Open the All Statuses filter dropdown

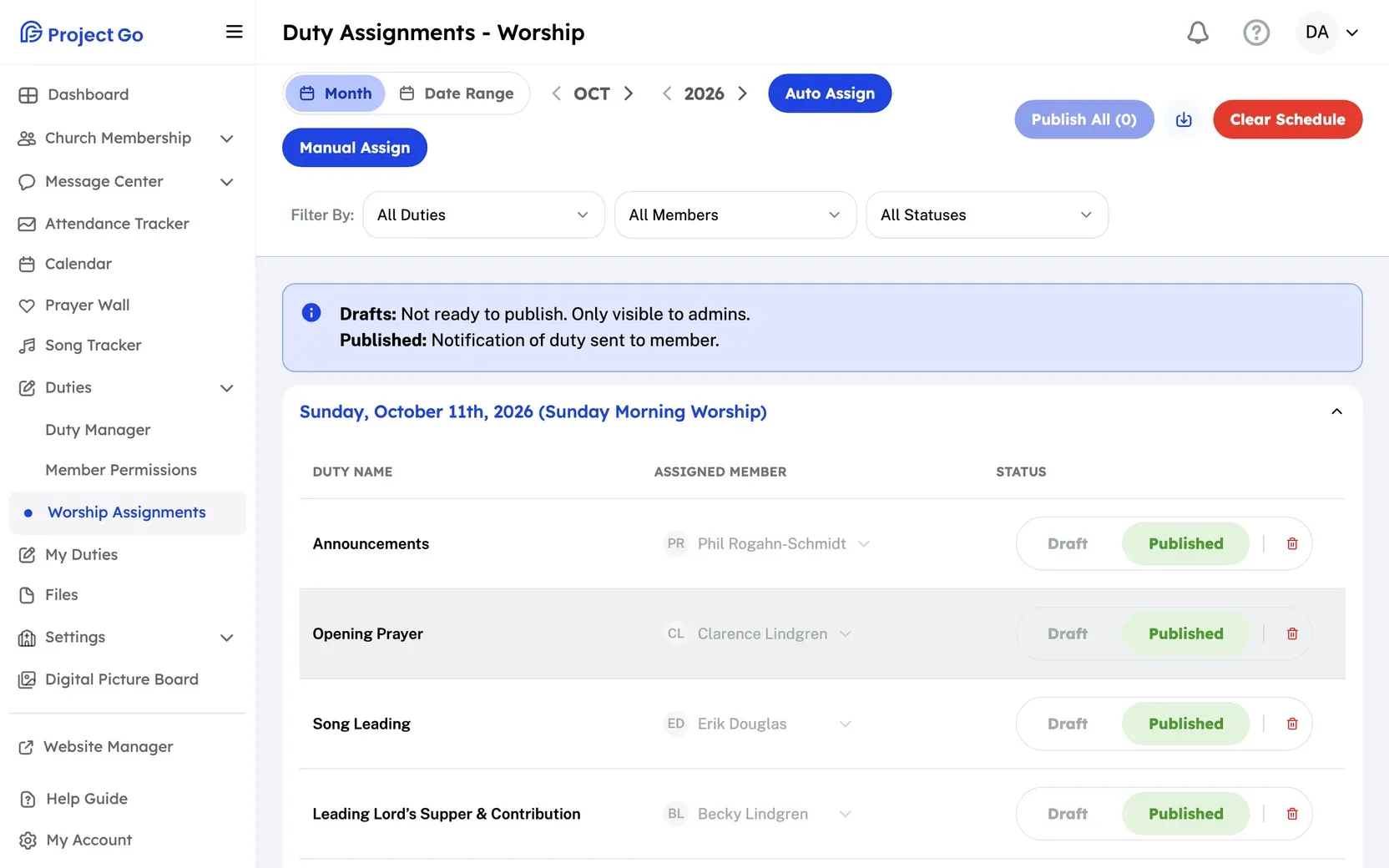pos(987,214)
